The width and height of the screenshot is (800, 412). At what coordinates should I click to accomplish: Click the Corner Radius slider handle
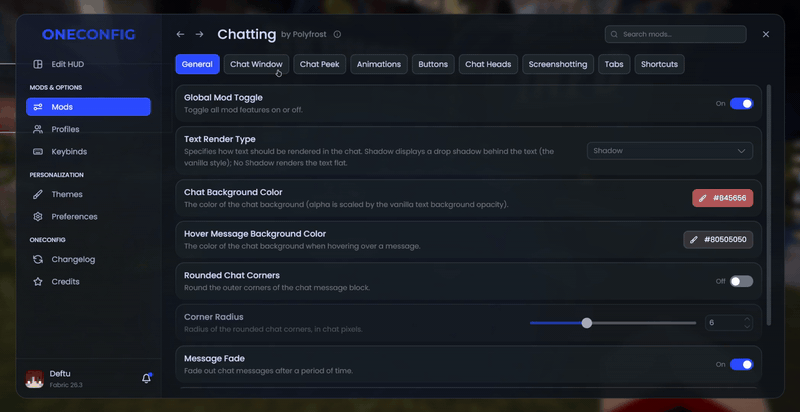tap(587, 323)
